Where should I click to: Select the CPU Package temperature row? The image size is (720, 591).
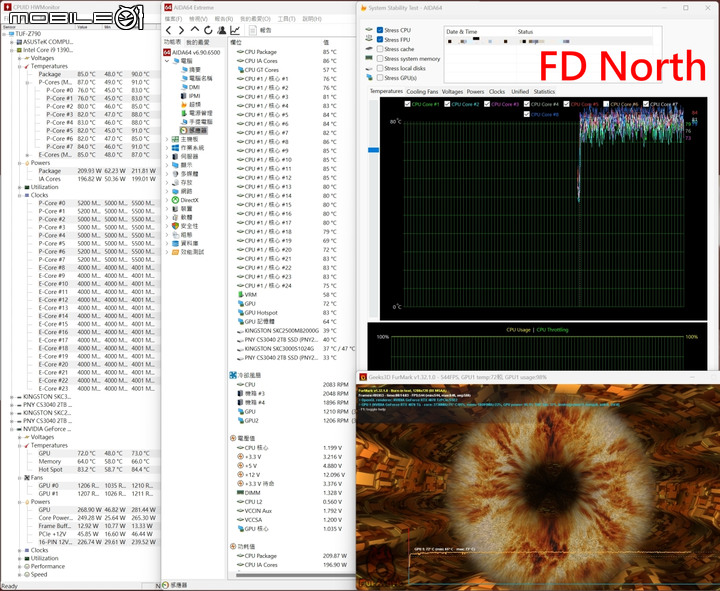pyautogui.click(x=261, y=52)
